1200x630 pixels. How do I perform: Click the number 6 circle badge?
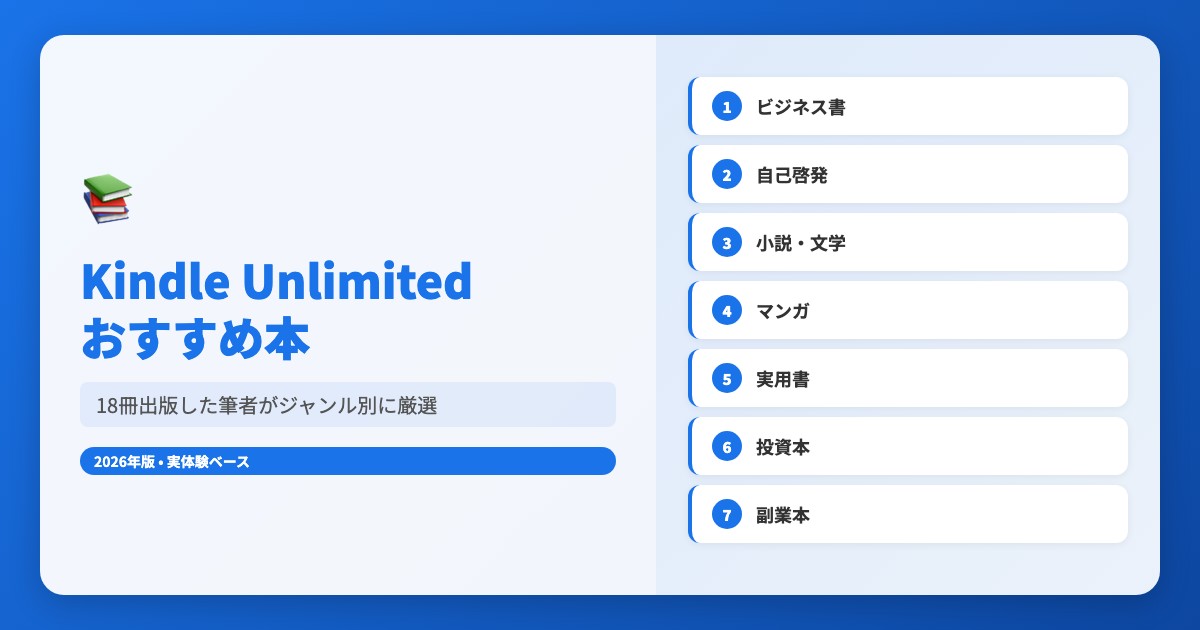coord(727,446)
